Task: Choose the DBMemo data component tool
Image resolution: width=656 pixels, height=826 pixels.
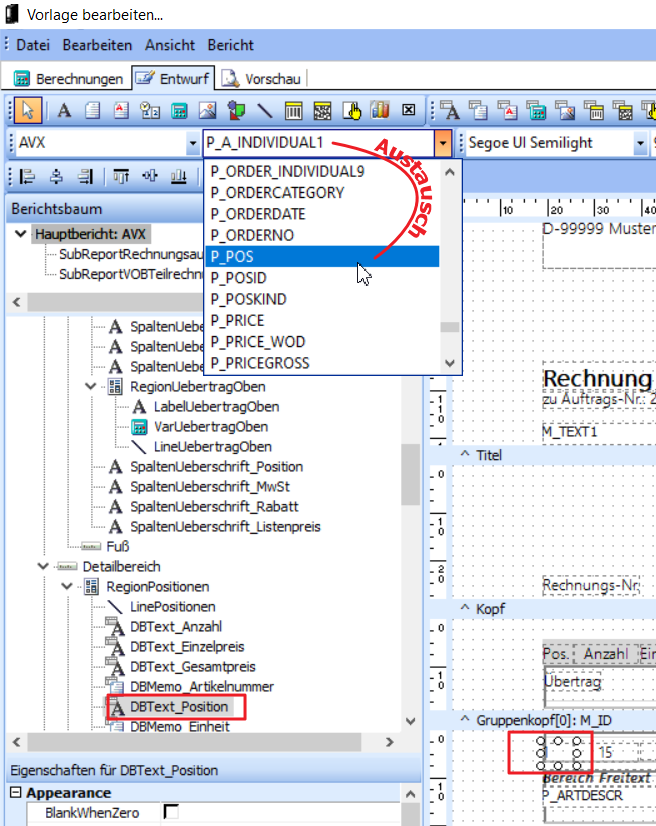Action: [x=478, y=111]
